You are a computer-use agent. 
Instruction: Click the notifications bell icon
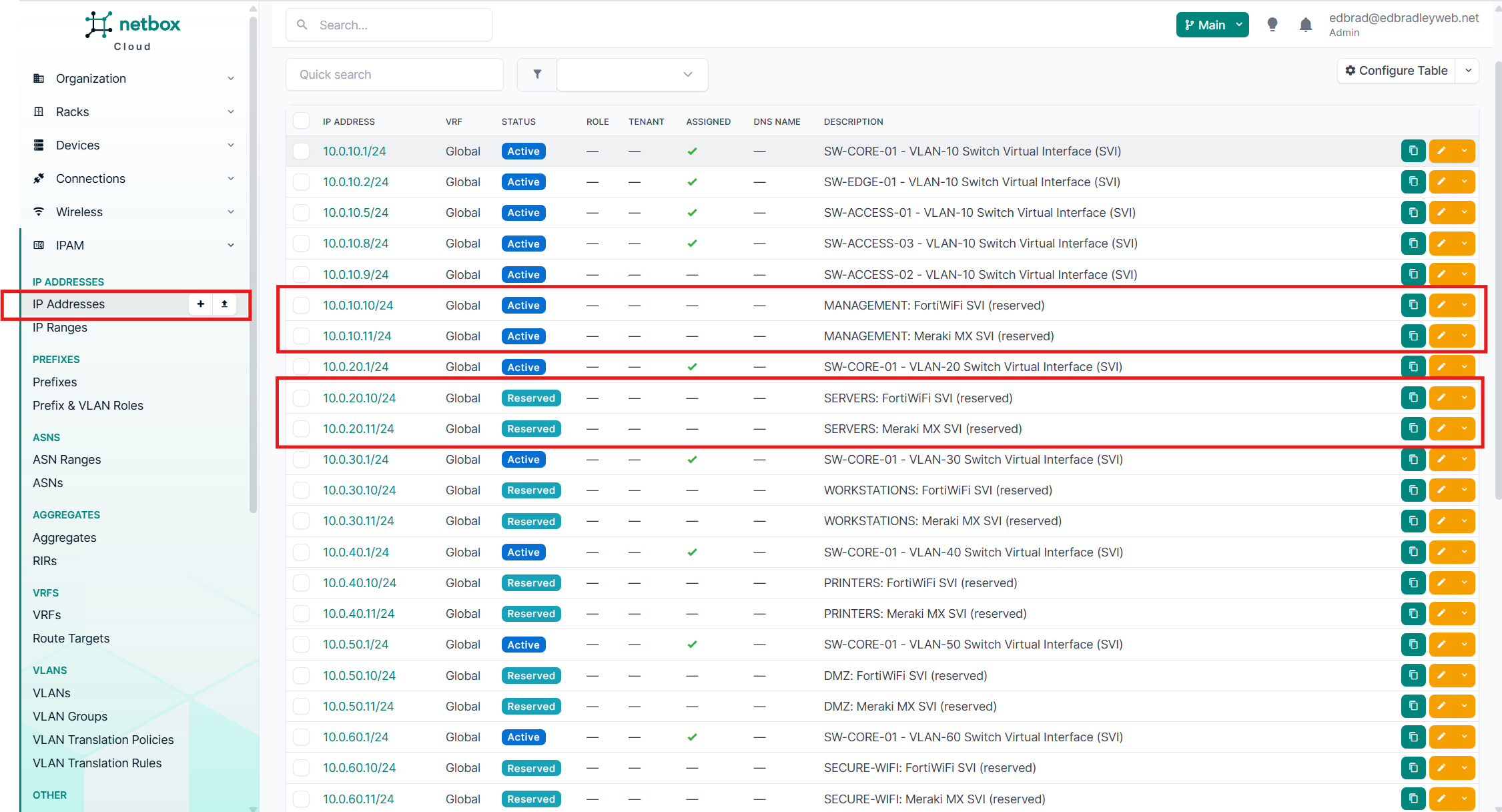pyautogui.click(x=1305, y=25)
